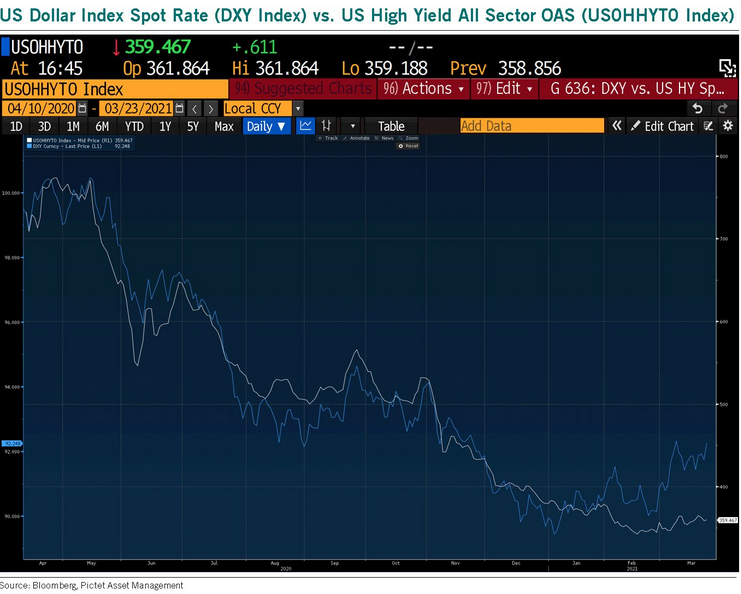Click the Nov label on time axis
The image size is (741, 594).
coord(455,563)
